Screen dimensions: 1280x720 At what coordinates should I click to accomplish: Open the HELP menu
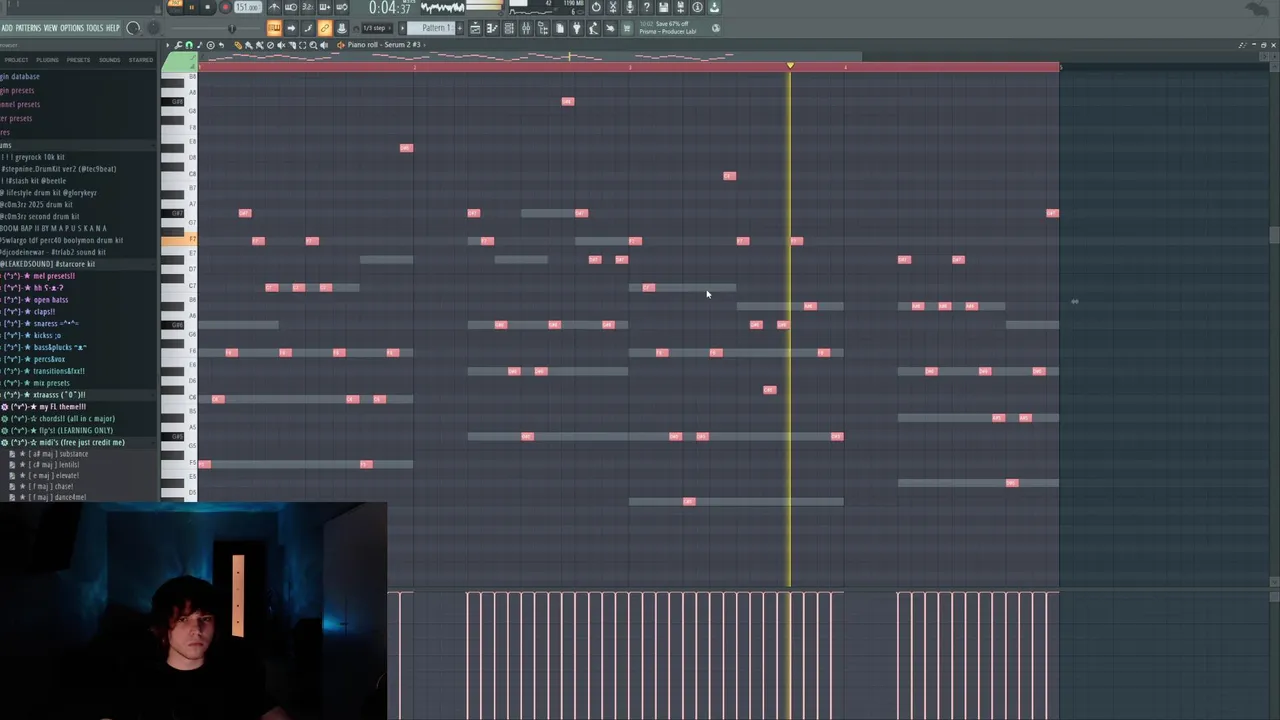coord(113,28)
